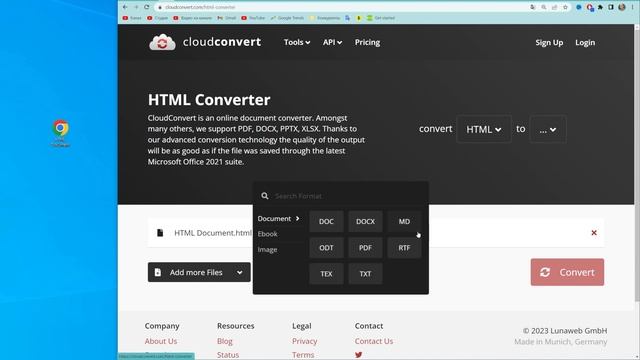Click the HTML Document.html file name
The height and width of the screenshot is (360, 640).
(x=213, y=233)
